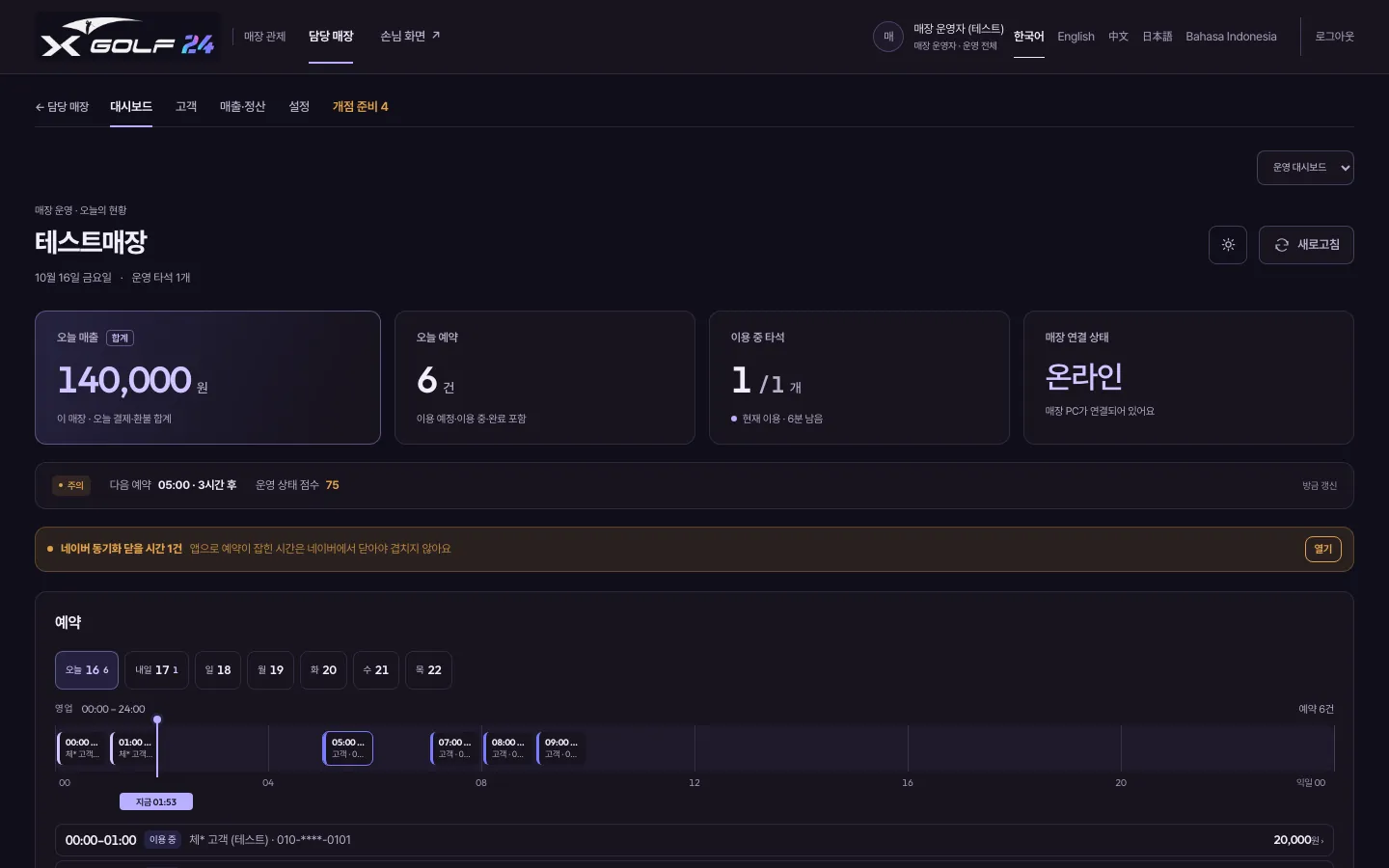Image resolution: width=1389 pixels, height=868 pixels.
Task: Open the 손님 화면 external link
Action: pos(410,37)
